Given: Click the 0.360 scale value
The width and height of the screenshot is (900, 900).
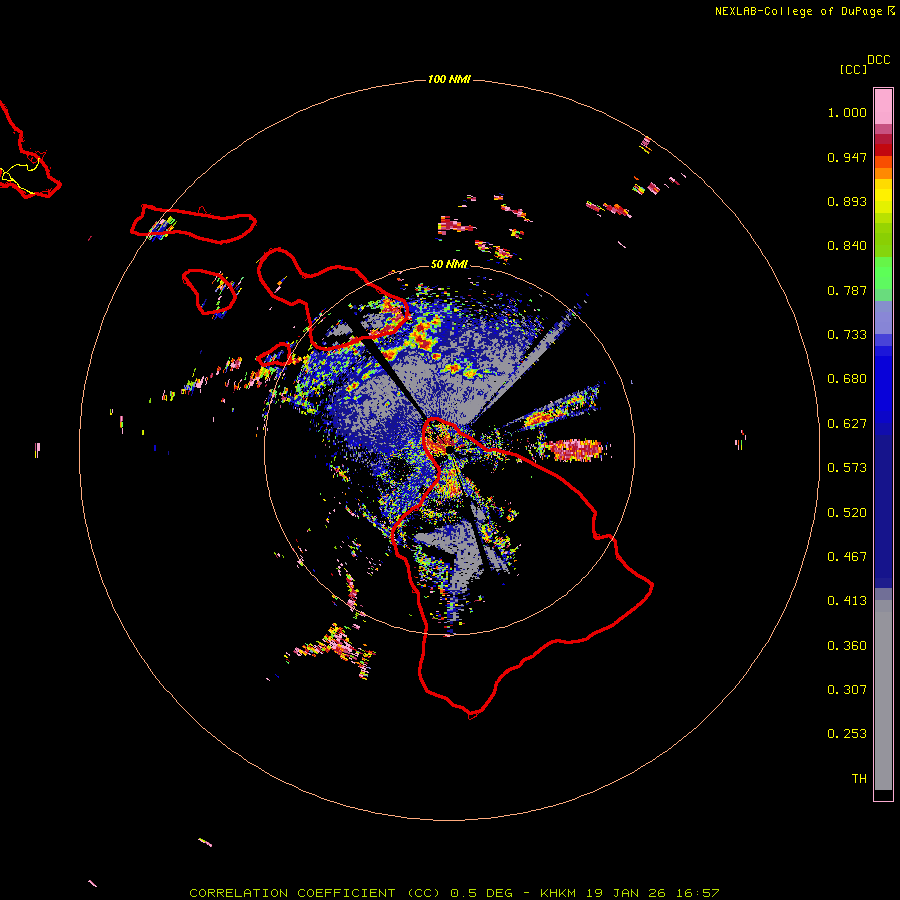Looking at the screenshot, I should (847, 646).
